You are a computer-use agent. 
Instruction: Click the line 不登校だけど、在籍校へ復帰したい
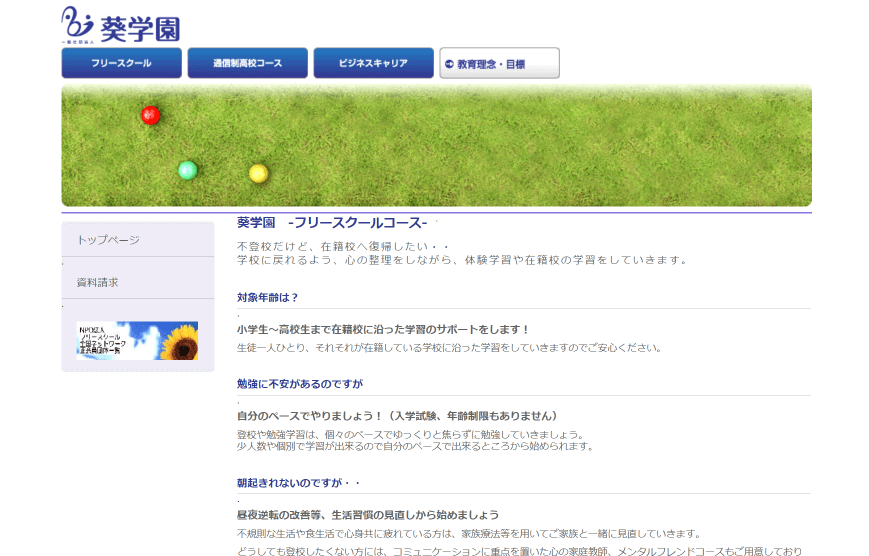click(x=343, y=246)
